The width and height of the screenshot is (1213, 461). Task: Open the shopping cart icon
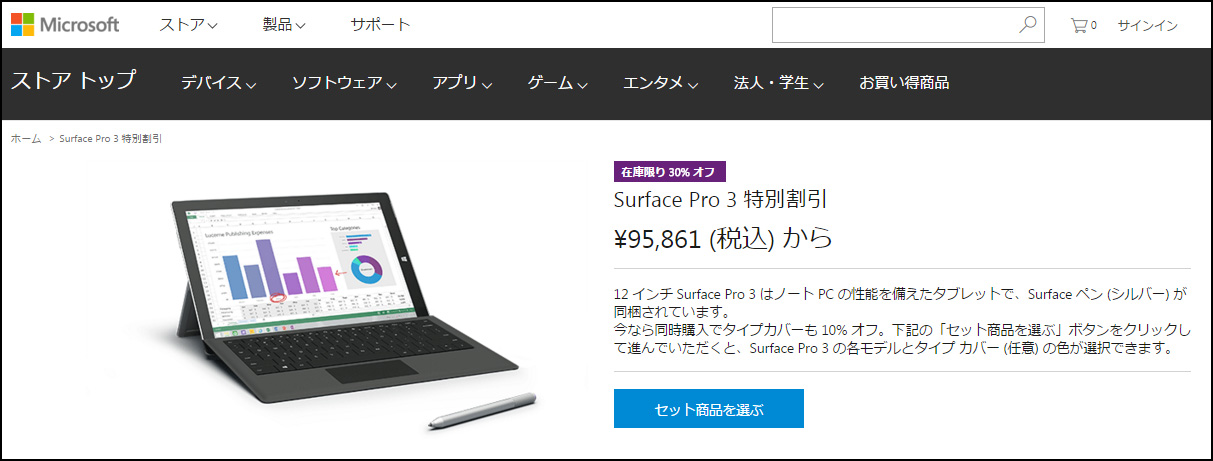[1083, 25]
